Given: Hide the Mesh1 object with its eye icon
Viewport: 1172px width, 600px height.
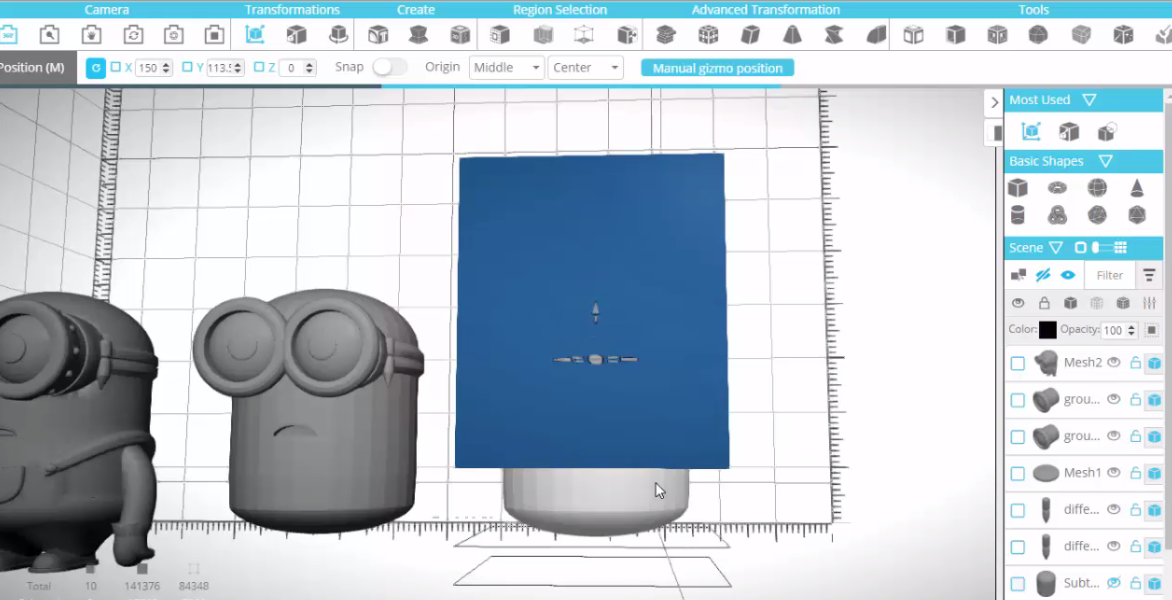Looking at the screenshot, I should coord(1114,472).
